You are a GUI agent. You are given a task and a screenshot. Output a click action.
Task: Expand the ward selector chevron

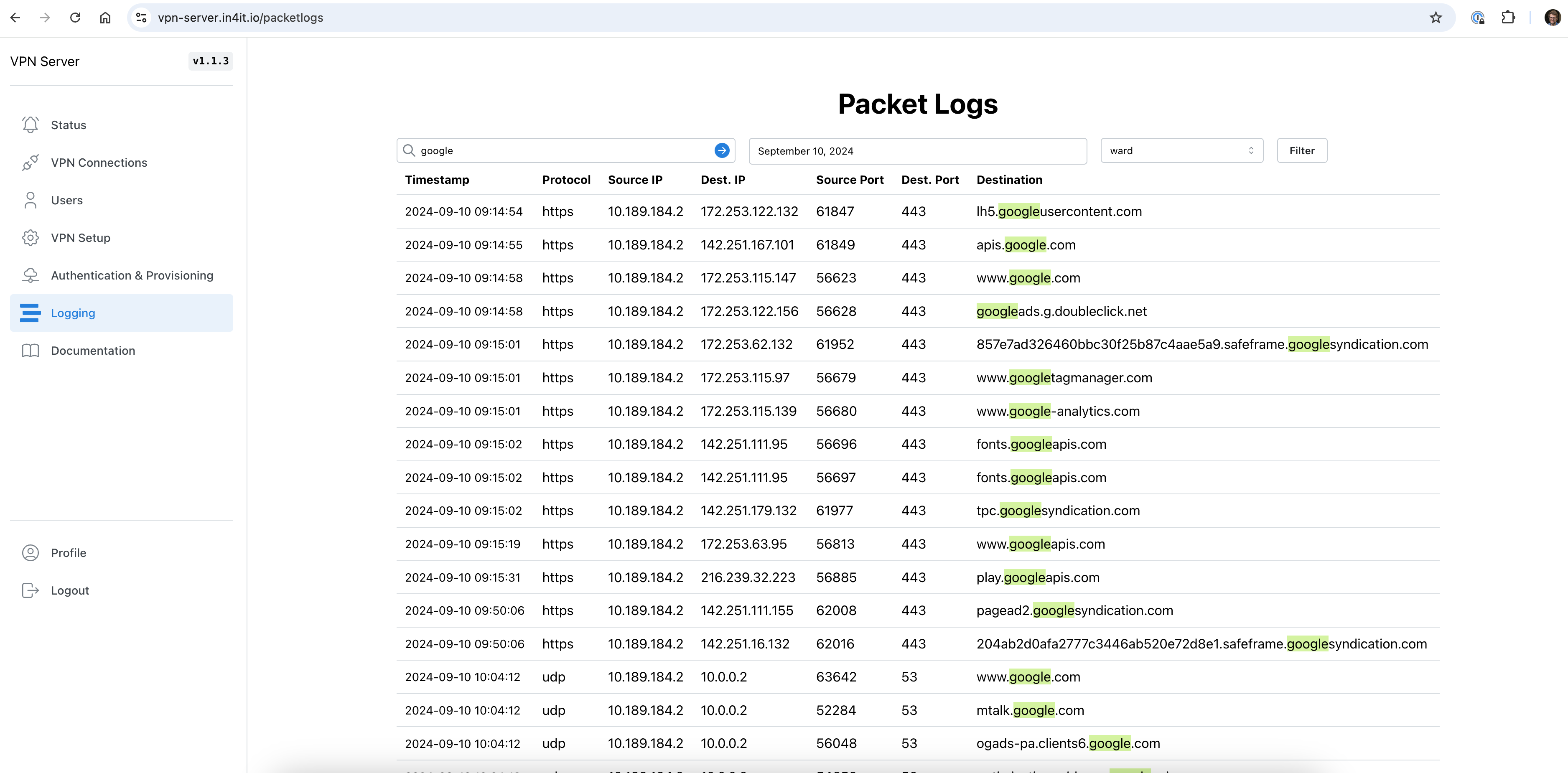1251,150
